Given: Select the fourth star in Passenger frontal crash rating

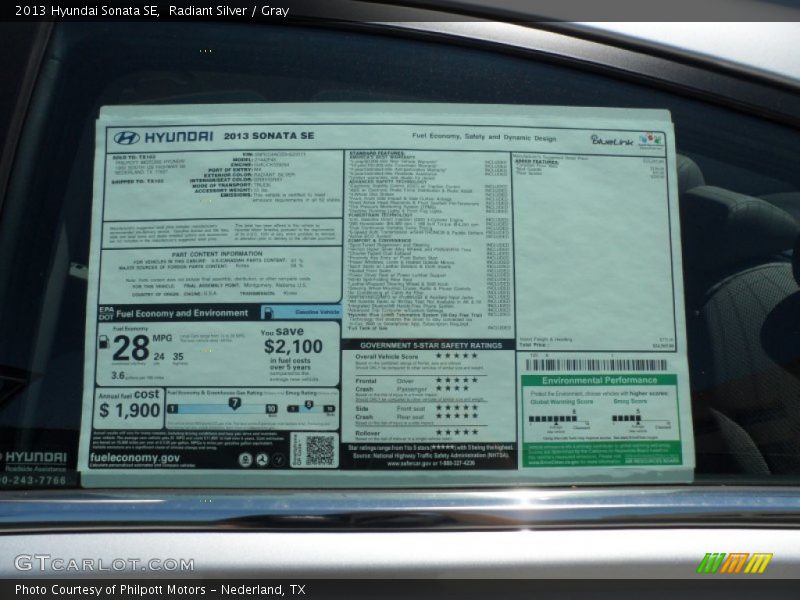Looking at the screenshot, I should 466,387.
